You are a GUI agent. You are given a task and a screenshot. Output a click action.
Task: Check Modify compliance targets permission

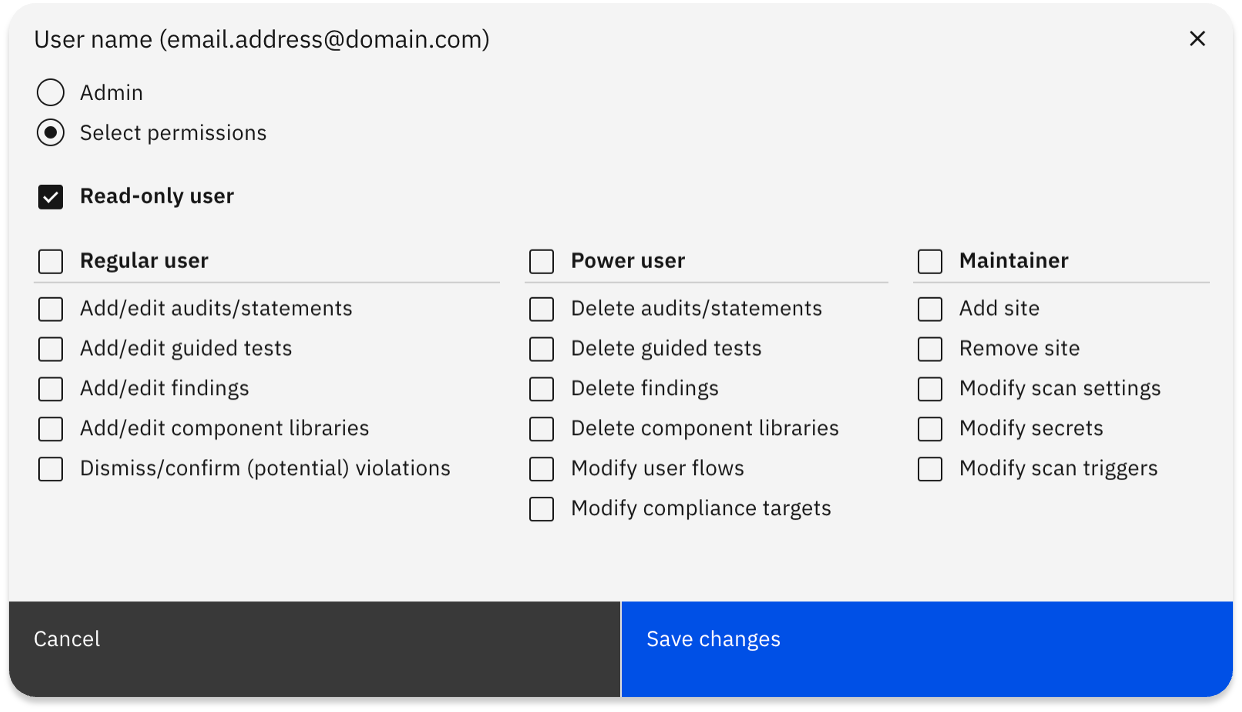pyautogui.click(x=541, y=509)
